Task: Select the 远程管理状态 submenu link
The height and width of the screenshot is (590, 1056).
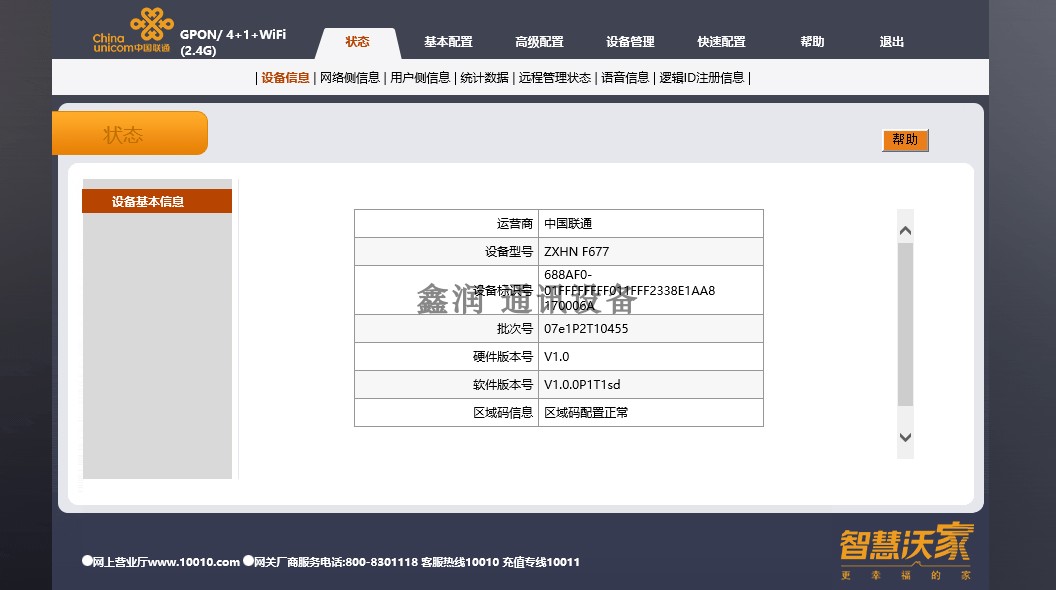Action: point(554,77)
